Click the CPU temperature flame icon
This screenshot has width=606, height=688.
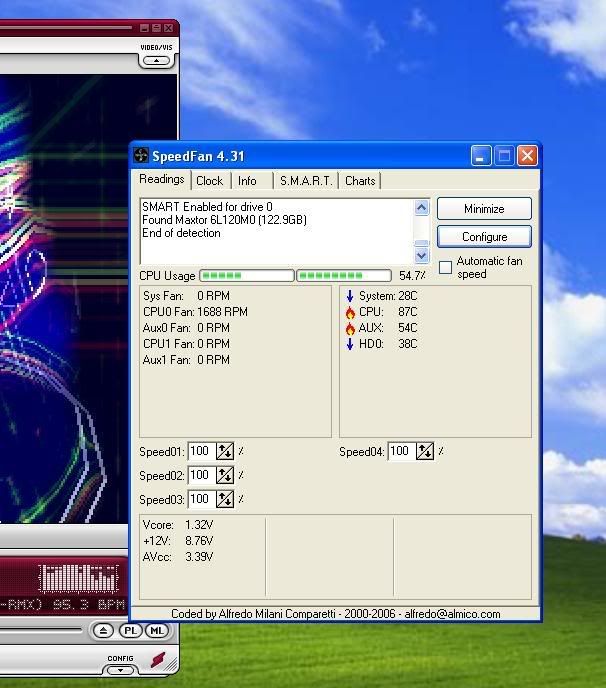(x=350, y=312)
